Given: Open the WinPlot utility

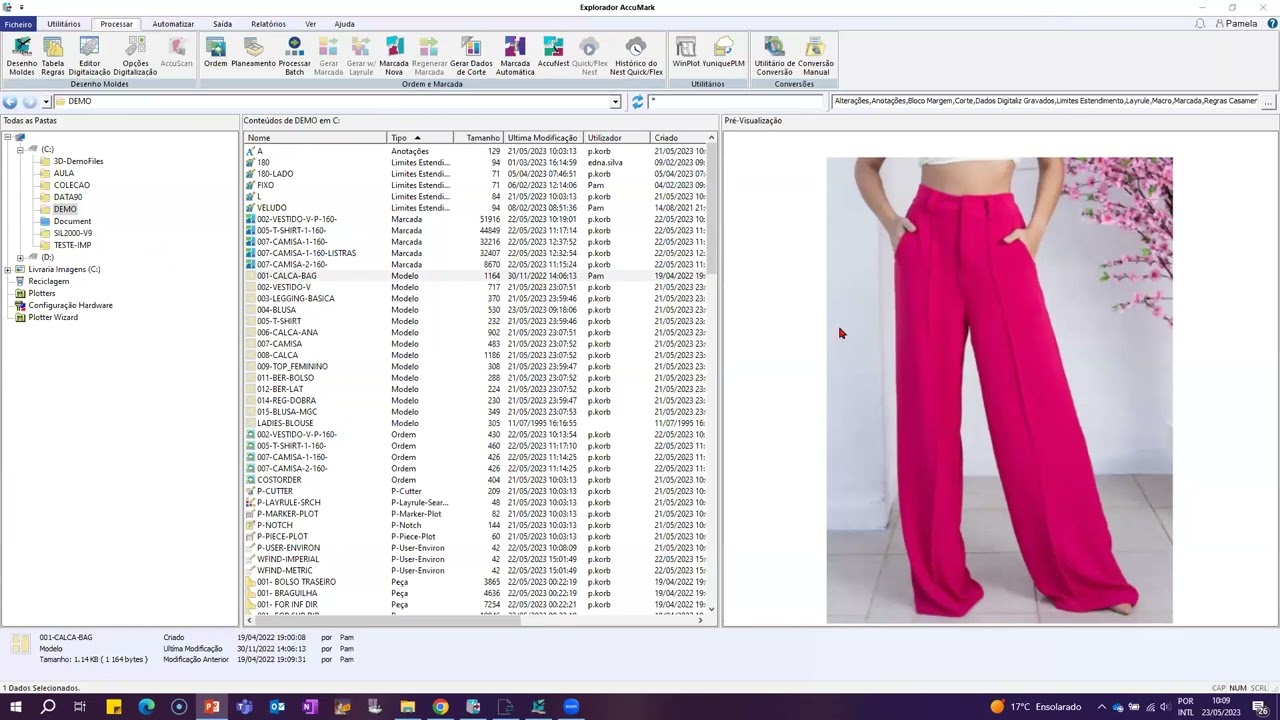Looking at the screenshot, I should (x=686, y=54).
